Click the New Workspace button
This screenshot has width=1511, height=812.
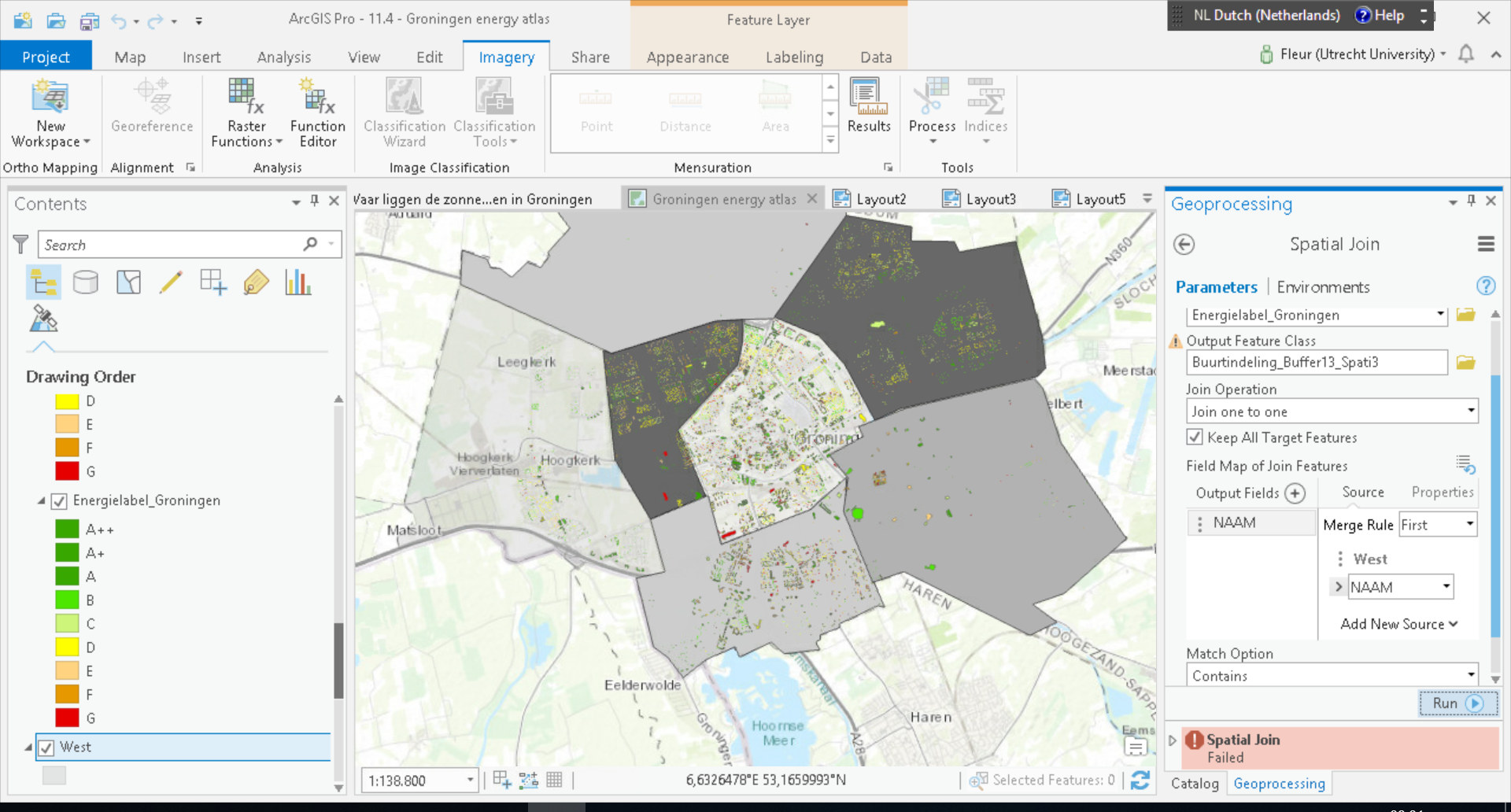50,113
